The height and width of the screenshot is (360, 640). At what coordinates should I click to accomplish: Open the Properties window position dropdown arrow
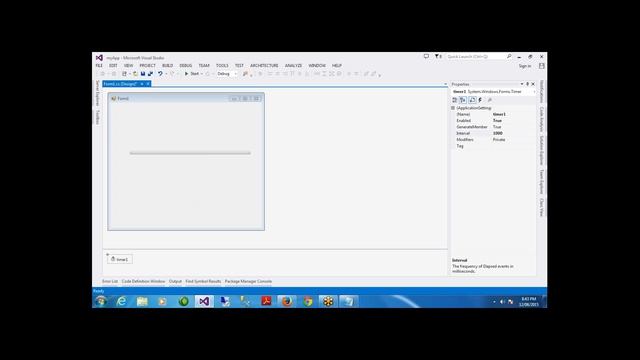[522, 84]
